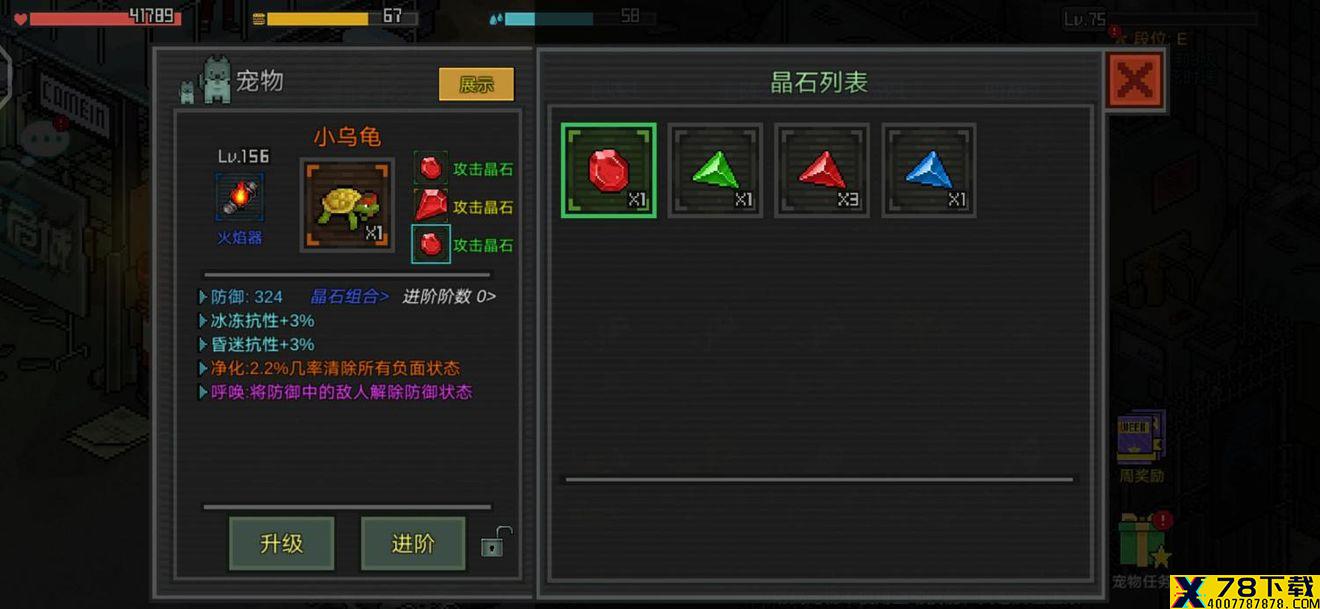The height and width of the screenshot is (609, 1320).
Task: Click the 升级 upgrade button
Action: point(281,543)
